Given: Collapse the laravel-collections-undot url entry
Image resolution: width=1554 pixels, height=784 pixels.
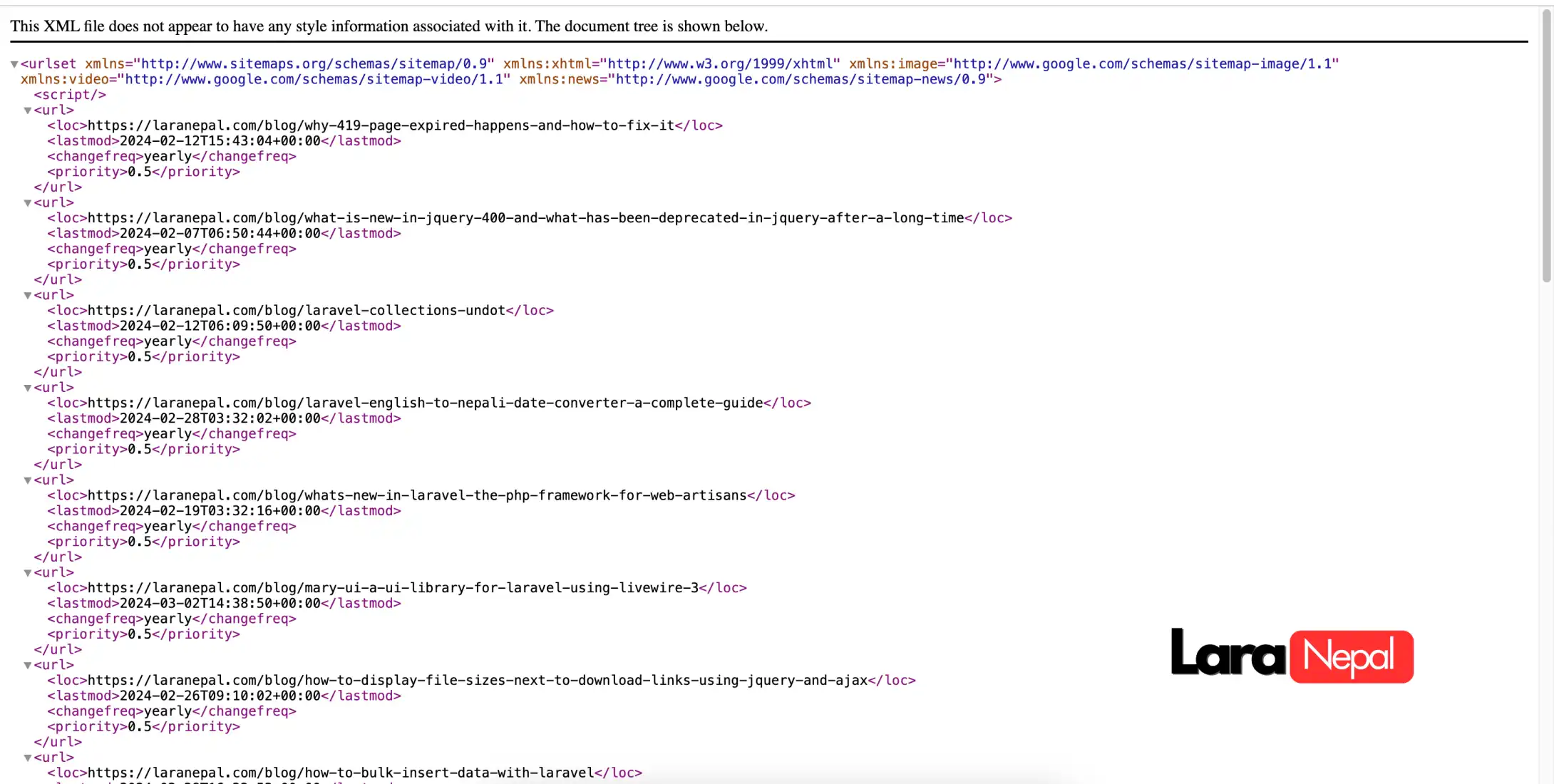Looking at the screenshot, I should [x=27, y=295].
